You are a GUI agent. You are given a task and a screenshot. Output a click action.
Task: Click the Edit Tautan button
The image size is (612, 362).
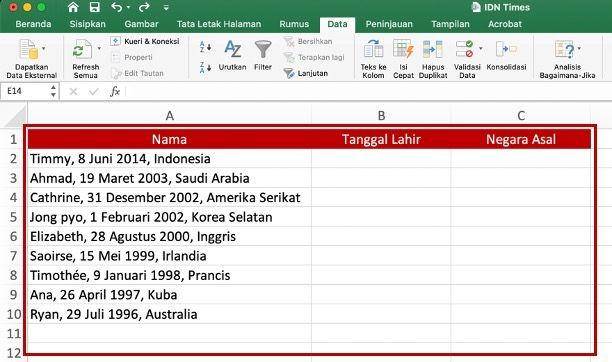[x=137, y=73]
